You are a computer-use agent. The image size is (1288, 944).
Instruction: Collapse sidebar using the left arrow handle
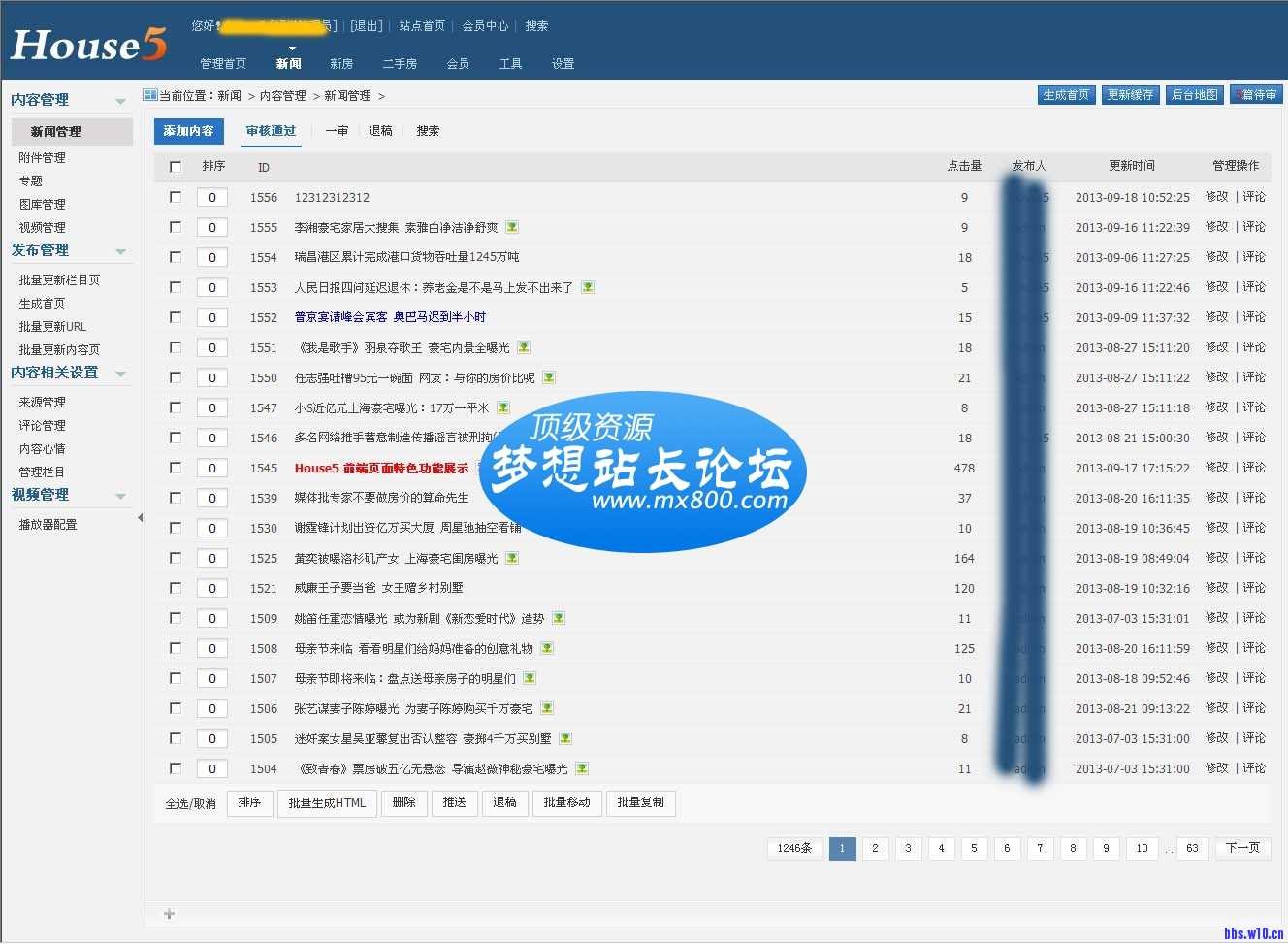140,518
